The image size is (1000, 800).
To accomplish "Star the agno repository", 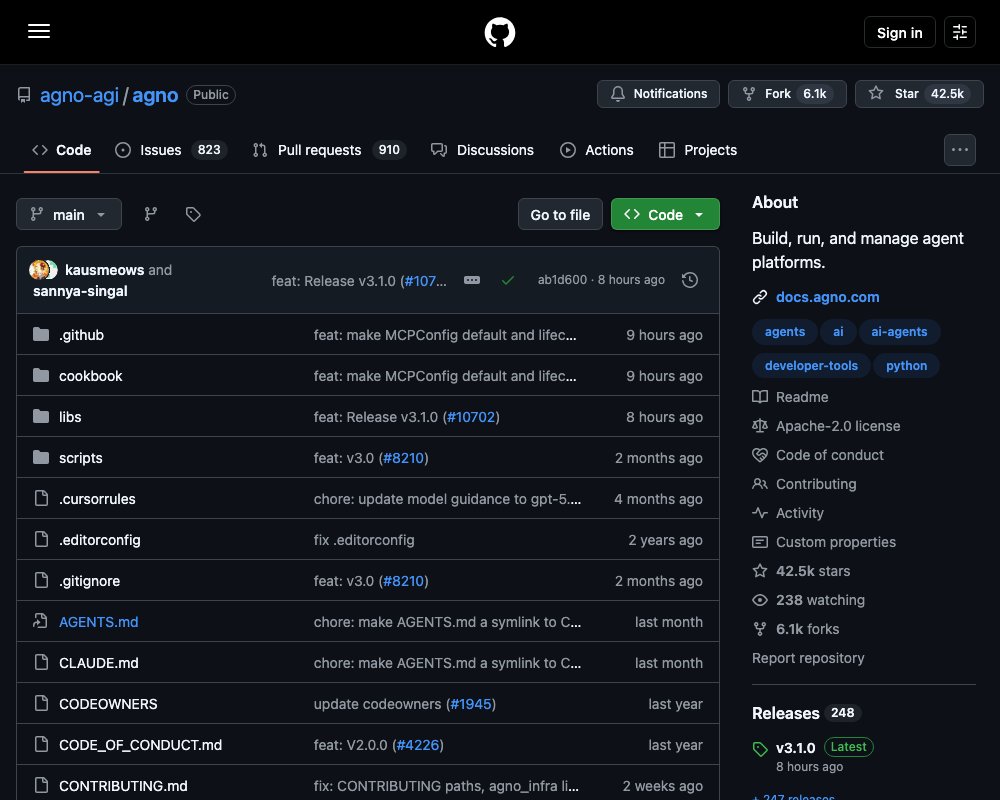I will 919,94.
